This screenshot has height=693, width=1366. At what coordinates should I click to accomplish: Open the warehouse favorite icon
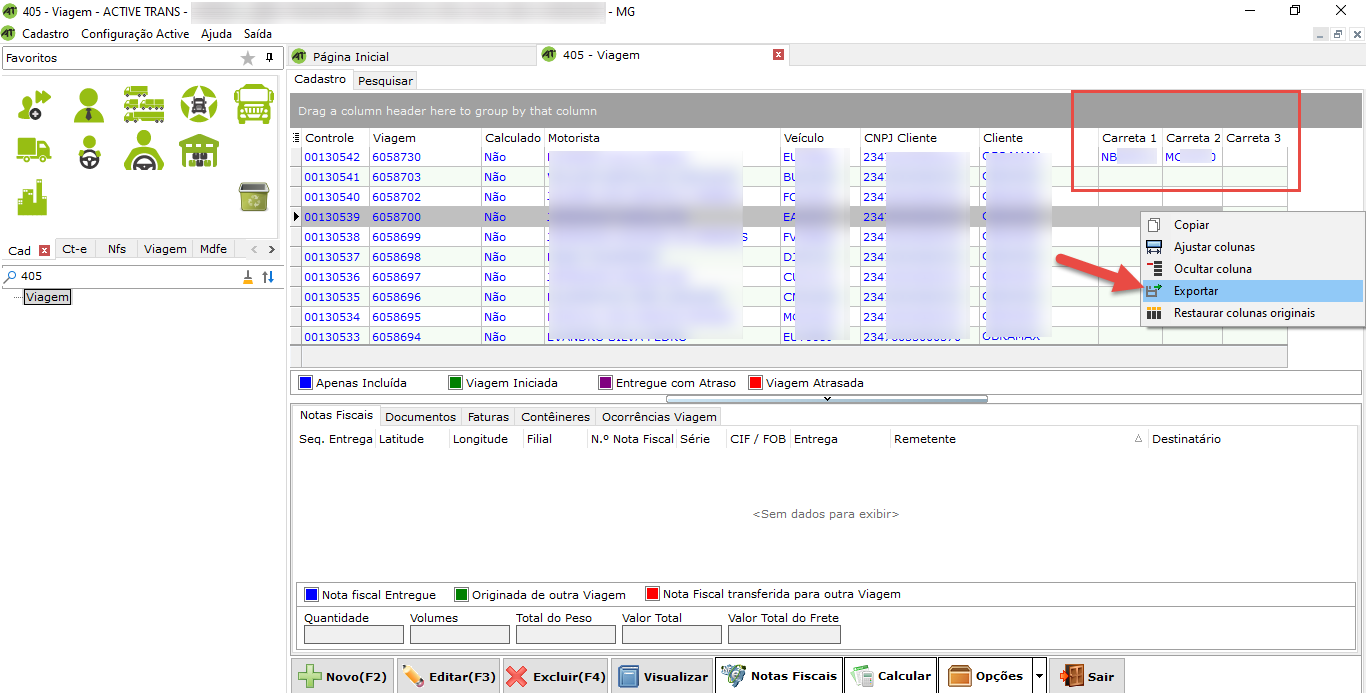click(x=198, y=151)
